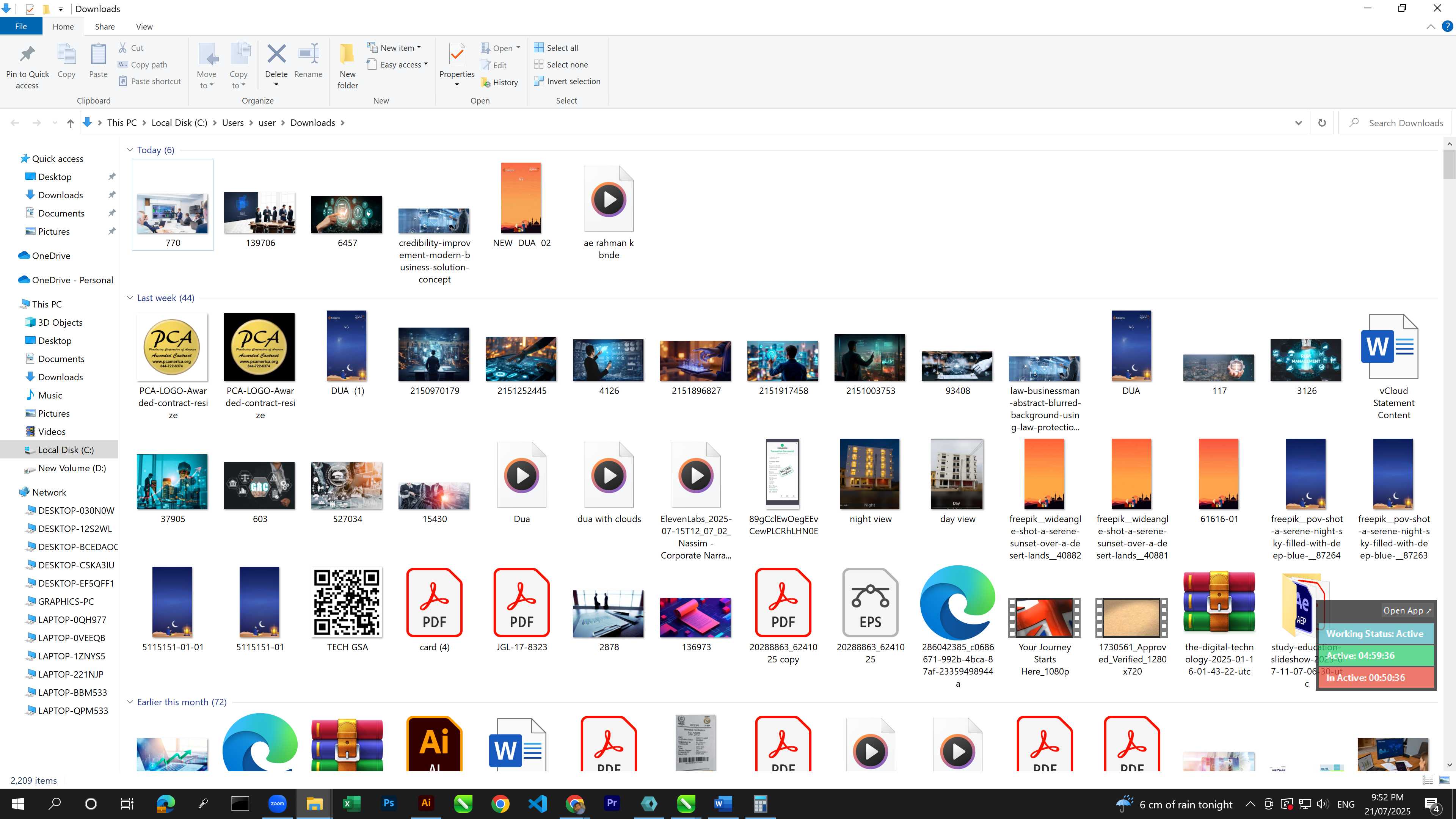Select the ae rahman k bnde video
Screen dimensions: 1456x819
coord(609,212)
